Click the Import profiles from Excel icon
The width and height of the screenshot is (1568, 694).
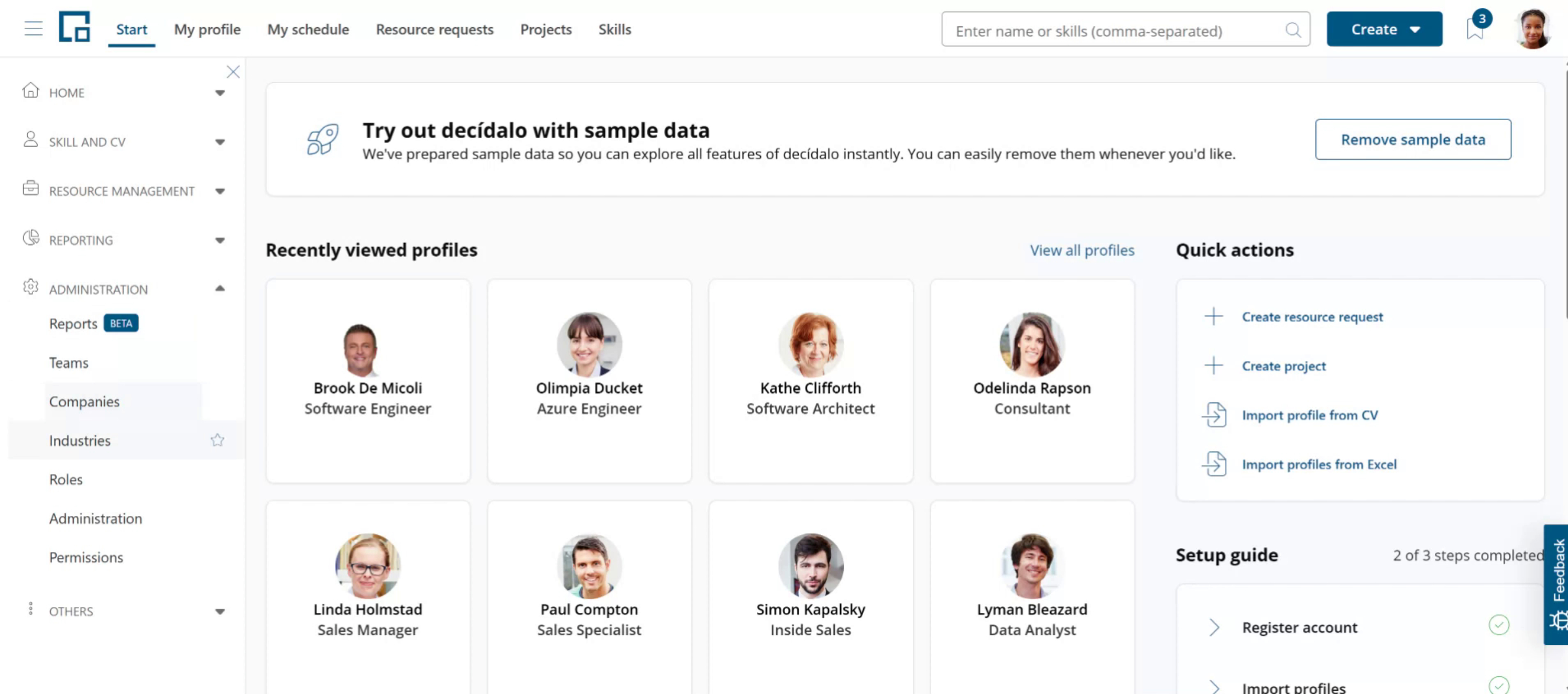[1214, 464]
